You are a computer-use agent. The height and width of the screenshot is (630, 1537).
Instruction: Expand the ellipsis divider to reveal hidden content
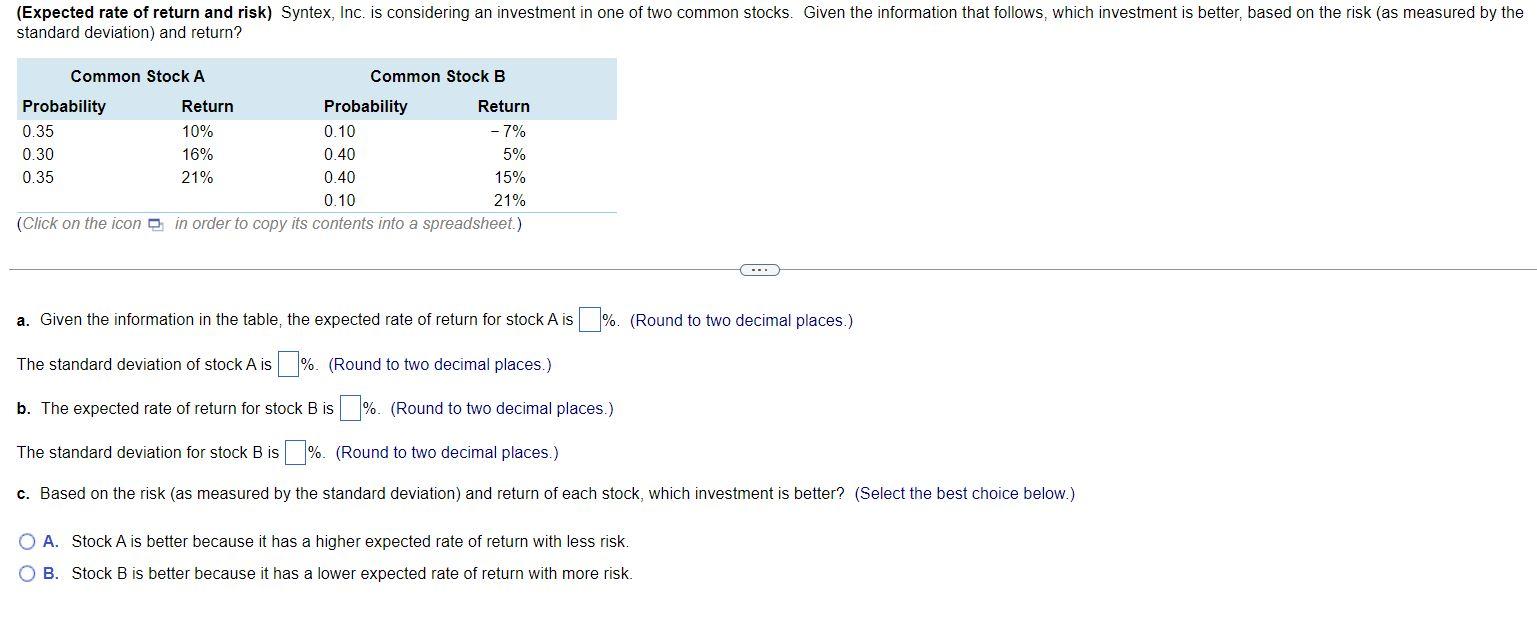tap(760, 269)
